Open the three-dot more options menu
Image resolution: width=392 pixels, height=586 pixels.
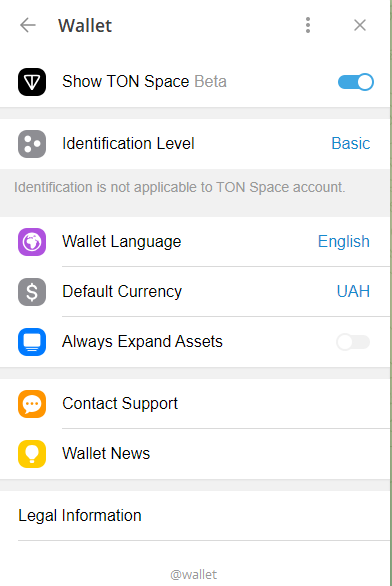coord(308,25)
